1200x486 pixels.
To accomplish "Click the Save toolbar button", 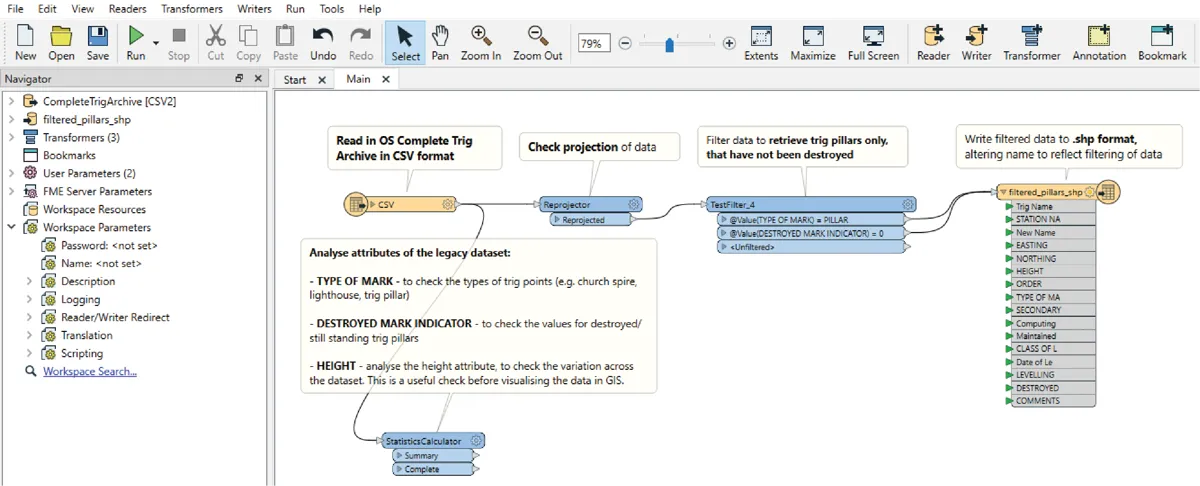I will (98, 43).
